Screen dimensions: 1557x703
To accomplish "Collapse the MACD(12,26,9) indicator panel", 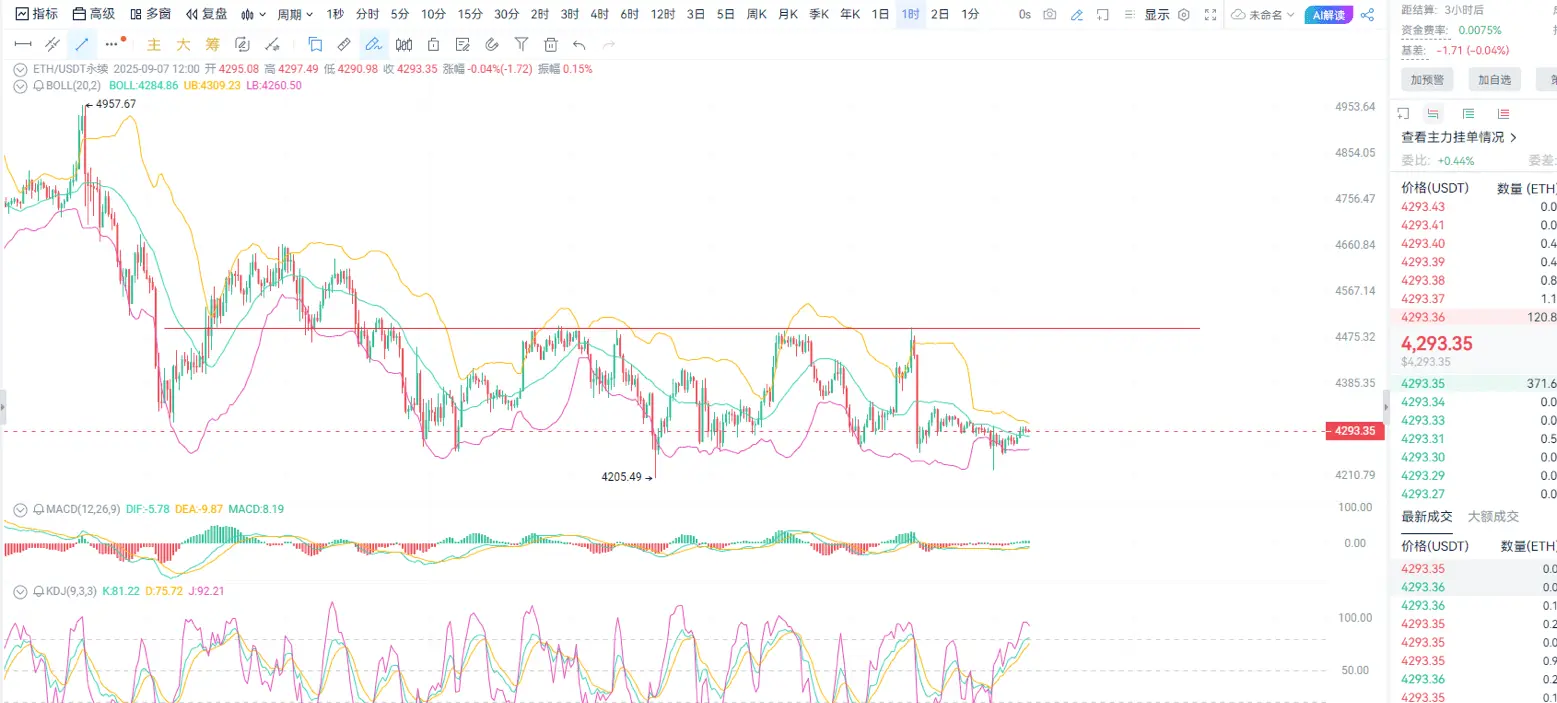I will click(21, 509).
